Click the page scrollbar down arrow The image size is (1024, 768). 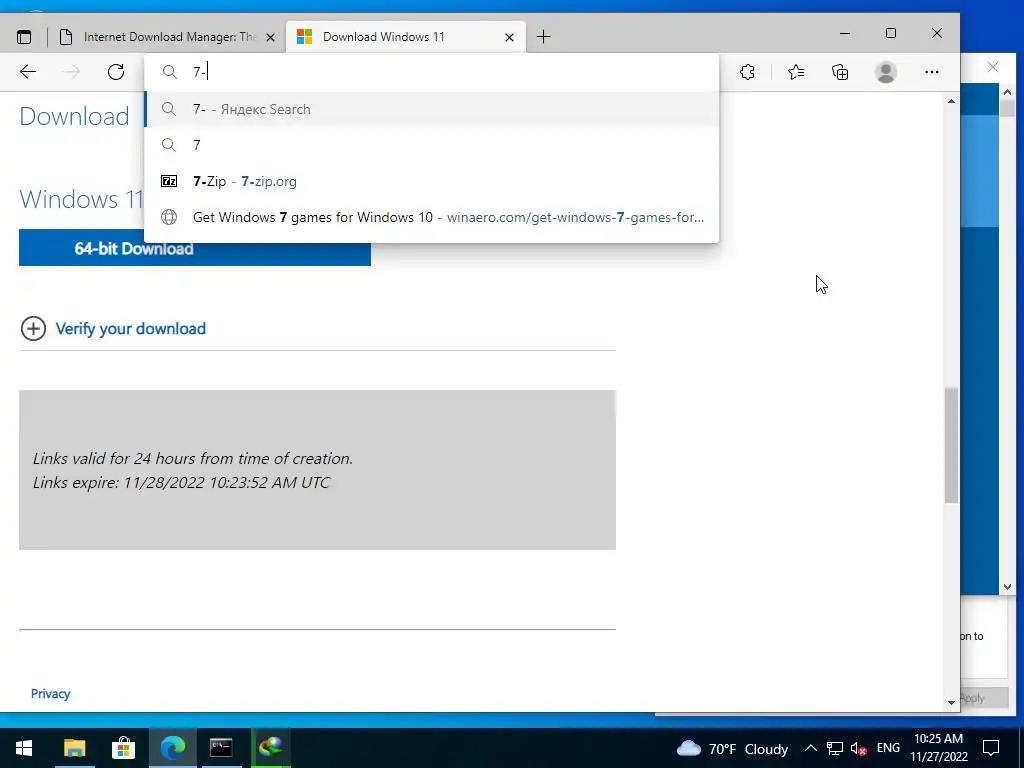951,703
